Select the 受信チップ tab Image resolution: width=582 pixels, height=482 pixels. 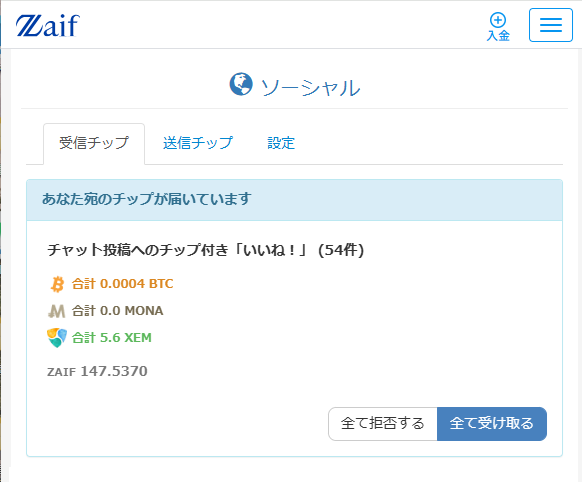[94, 143]
